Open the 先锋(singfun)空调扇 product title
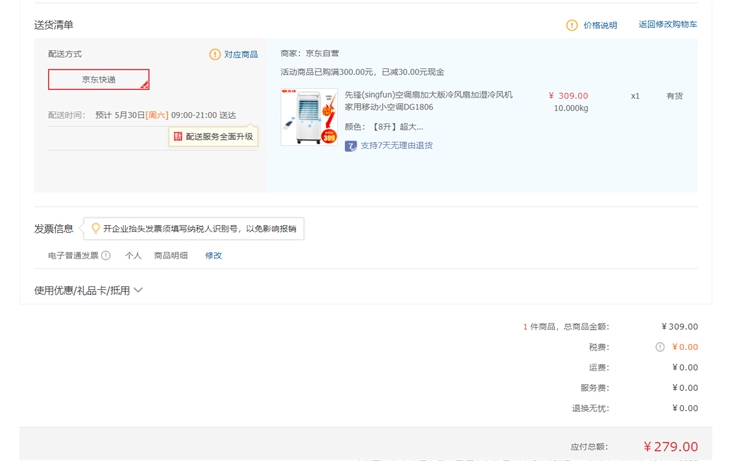Viewport: 750px width, 461px height. (429, 101)
